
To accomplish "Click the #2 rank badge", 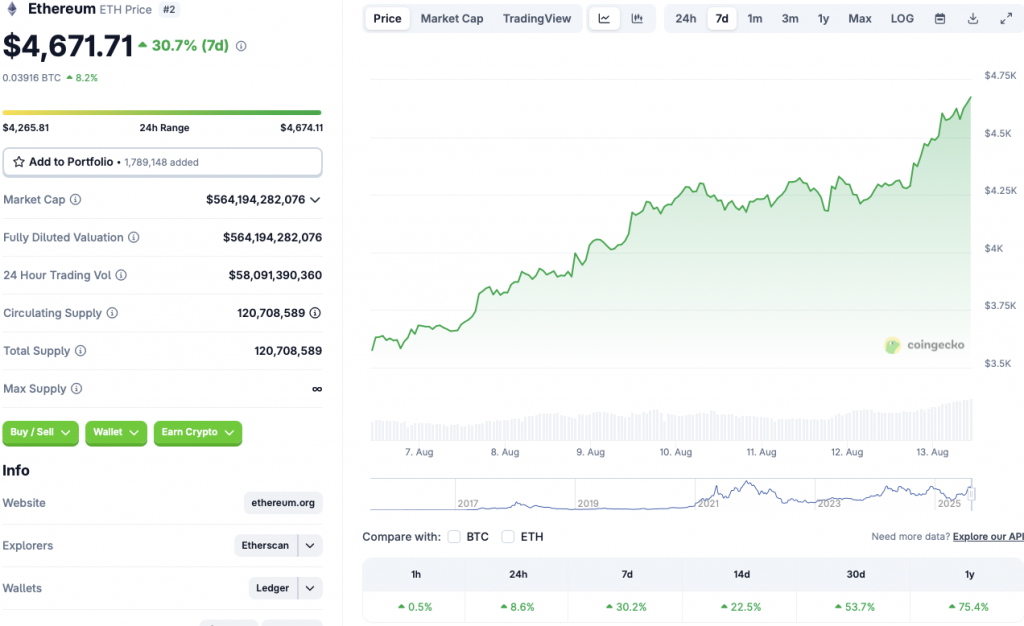I will 169,10.
